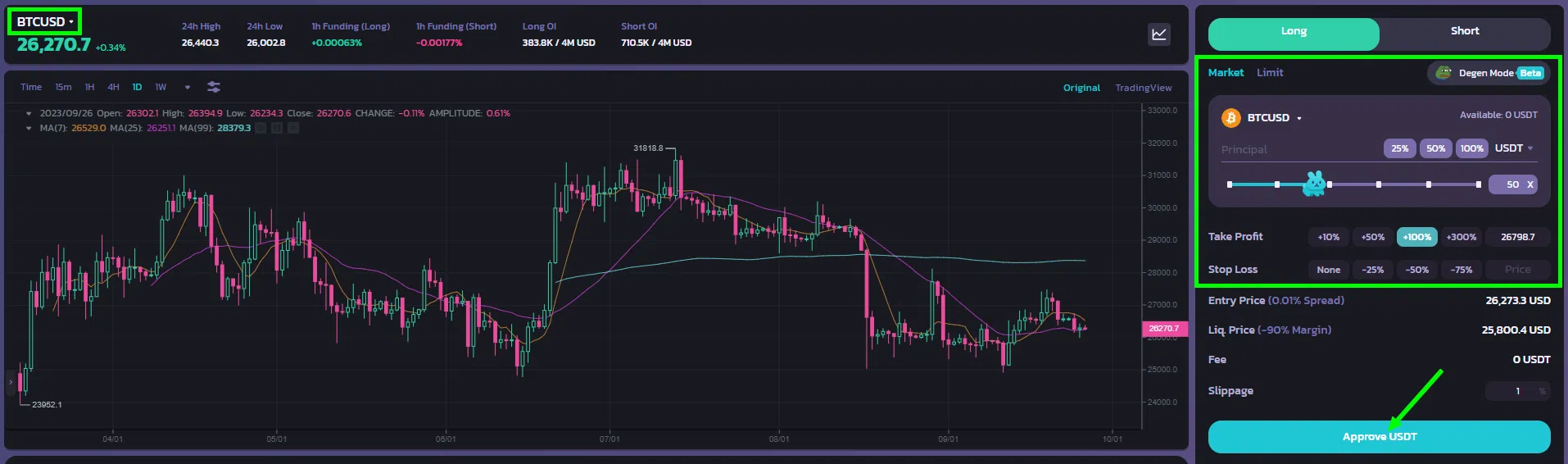The width and height of the screenshot is (1568, 464).
Task: Open the chart indicator settings sliders icon
Action: tap(214, 87)
